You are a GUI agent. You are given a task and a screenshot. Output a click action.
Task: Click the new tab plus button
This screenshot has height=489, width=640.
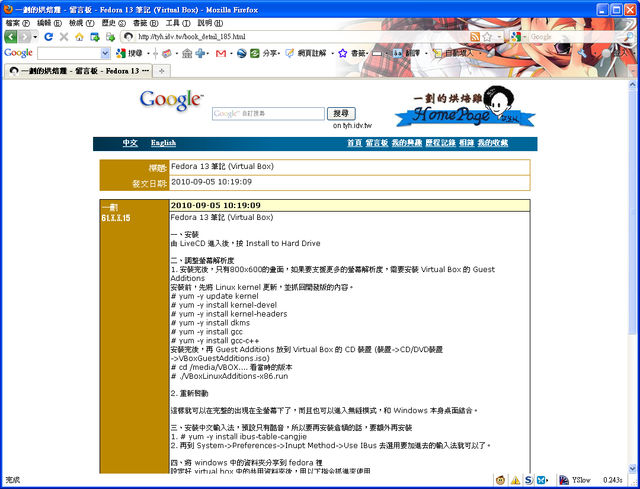coord(162,71)
